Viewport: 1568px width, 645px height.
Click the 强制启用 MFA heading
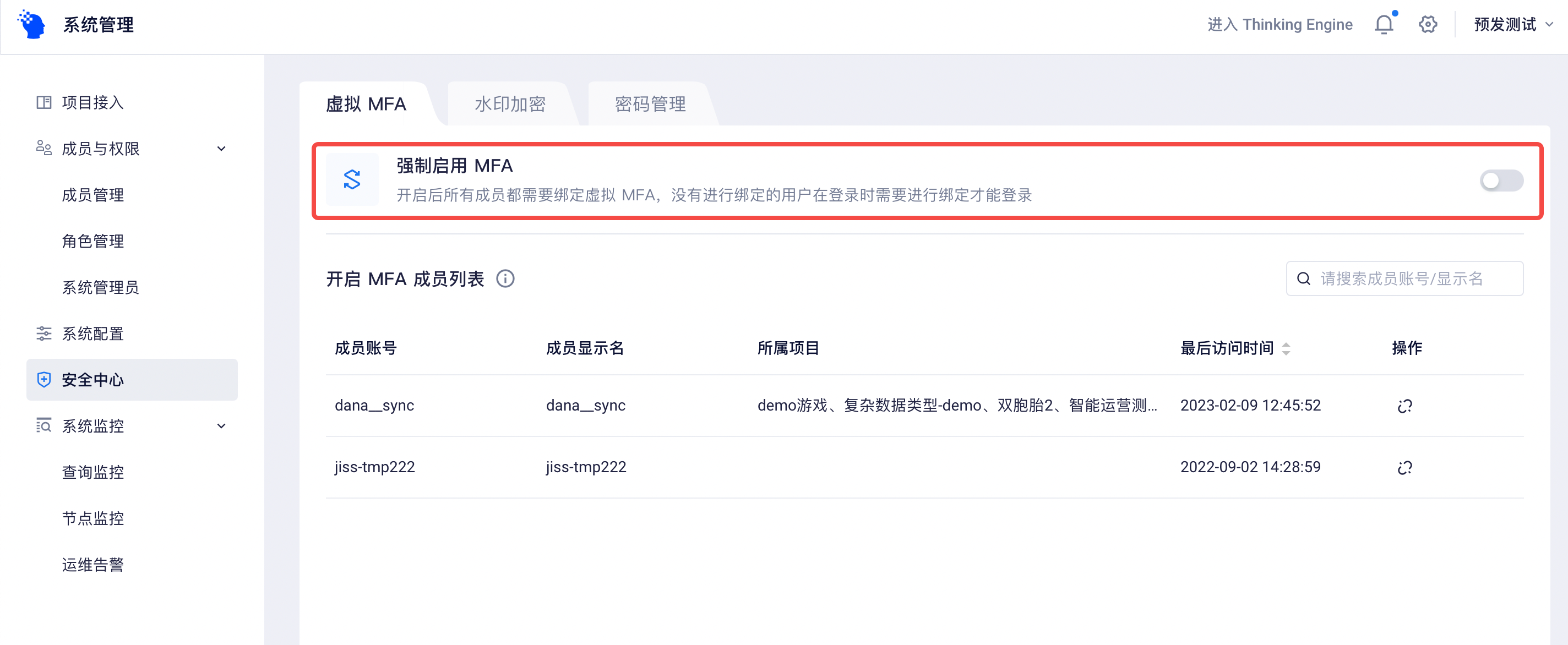pyautogui.click(x=455, y=166)
